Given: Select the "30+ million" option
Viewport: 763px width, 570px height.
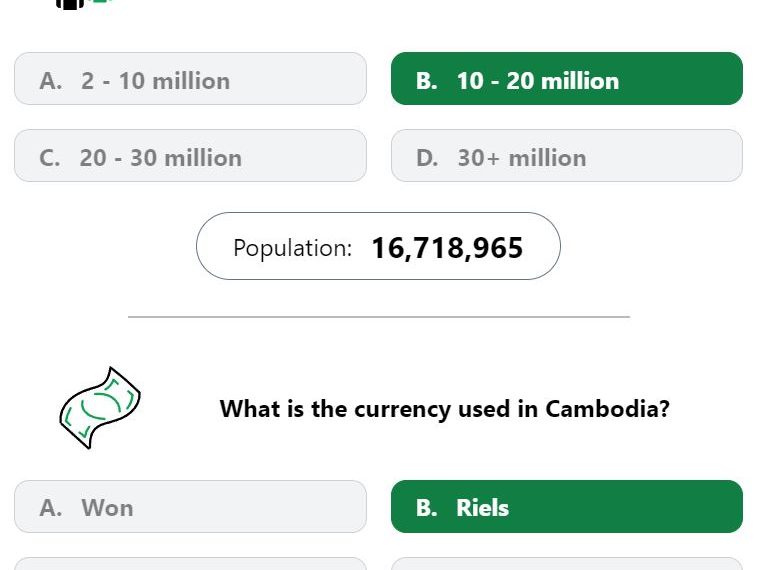Looking at the screenshot, I should coord(566,156).
